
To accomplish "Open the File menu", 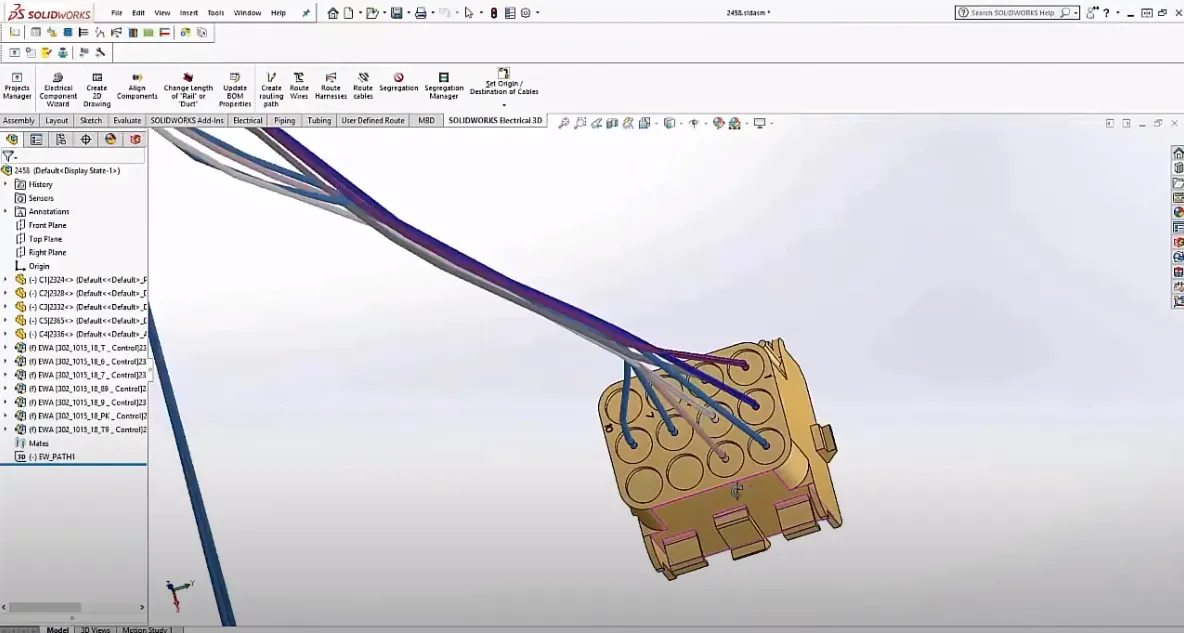I will coord(116,13).
